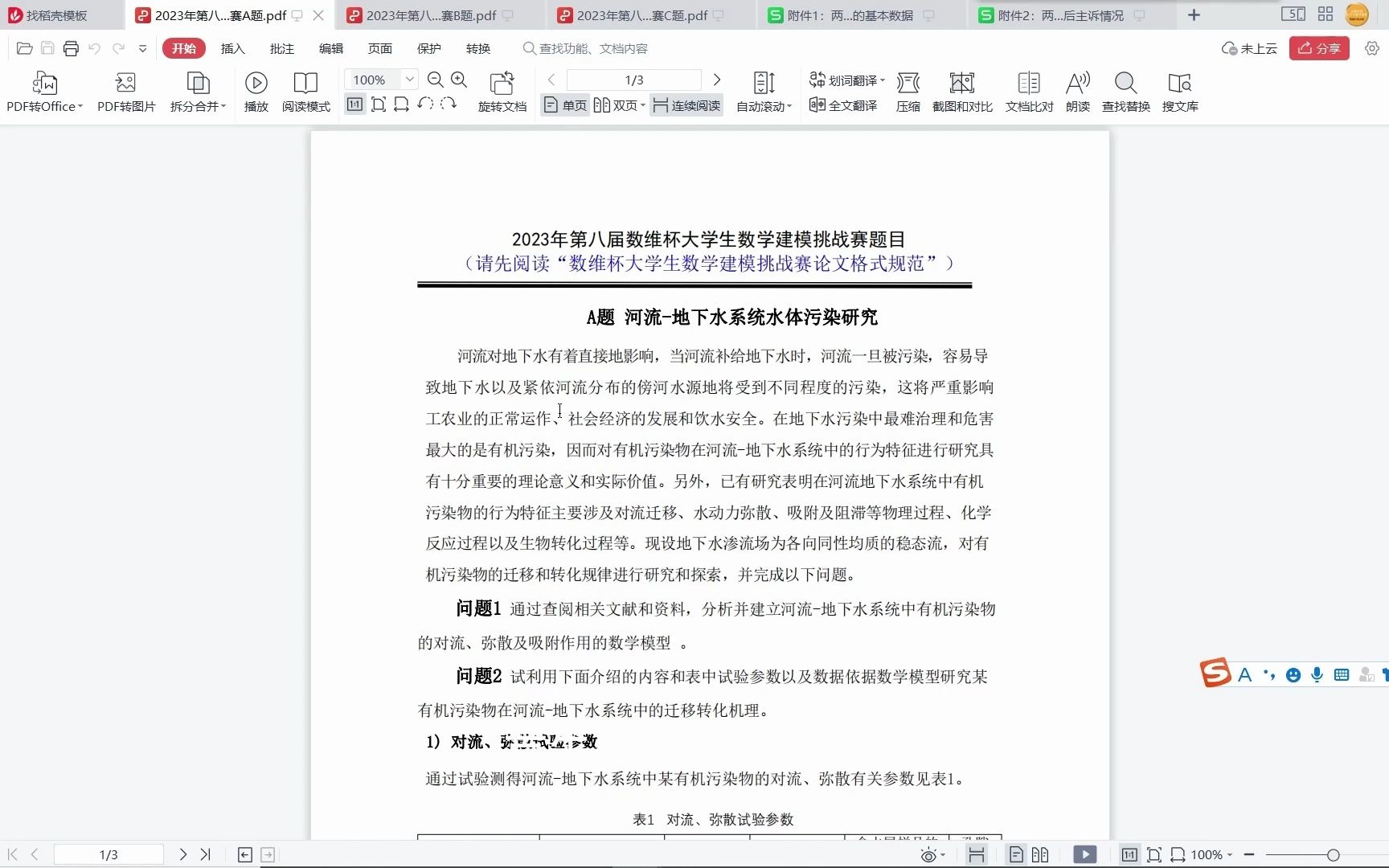1389x868 pixels.
Task: Launch 截图和对比 screenshot tool
Action: tap(961, 91)
